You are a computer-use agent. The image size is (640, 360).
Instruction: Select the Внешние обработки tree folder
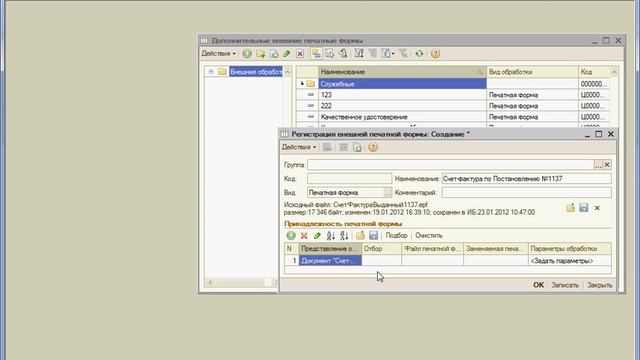pos(256,72)
